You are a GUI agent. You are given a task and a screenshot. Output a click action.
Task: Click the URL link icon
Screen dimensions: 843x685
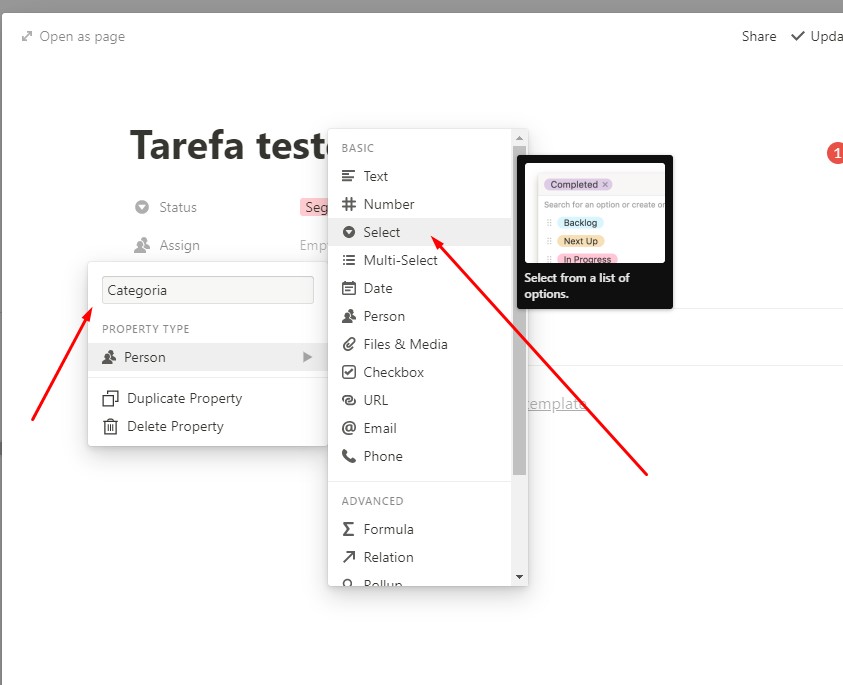[348, 400]
